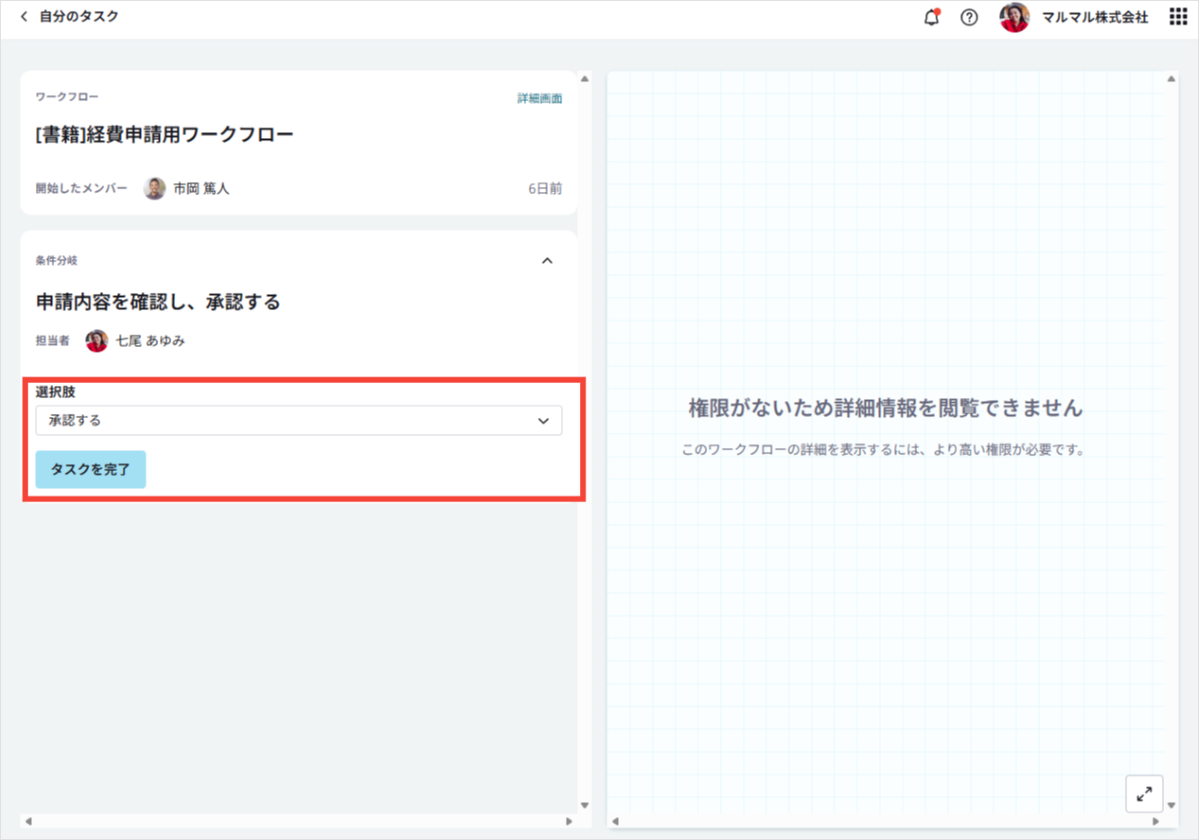Click left panel scrollbar down arrow
The image size is (1200, 840).
click(585, 804)
